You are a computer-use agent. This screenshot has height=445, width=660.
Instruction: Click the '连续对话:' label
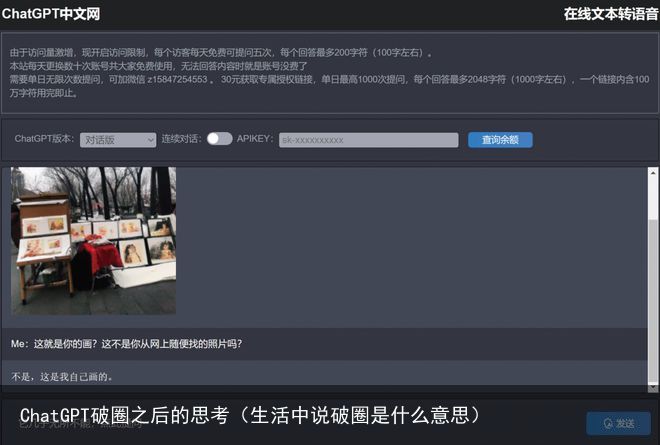click(x=181, y=139)
